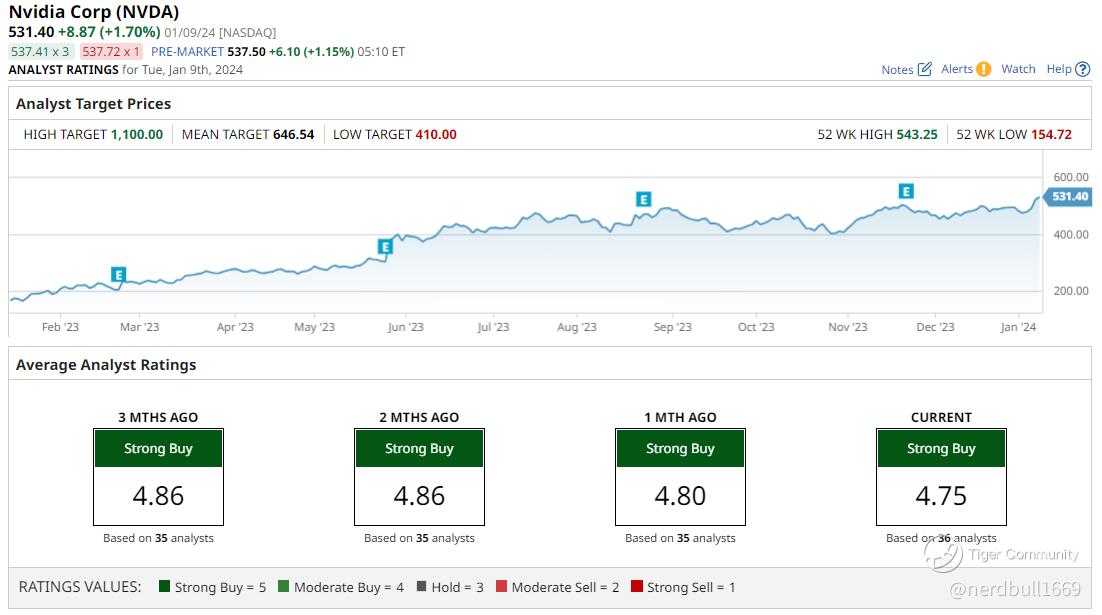Image resolution: width=1102 pixels, height=615 pixels.
Task: Select the 3 MTHS AGO Strong Buy box
Action: click(x=158, y=477)
